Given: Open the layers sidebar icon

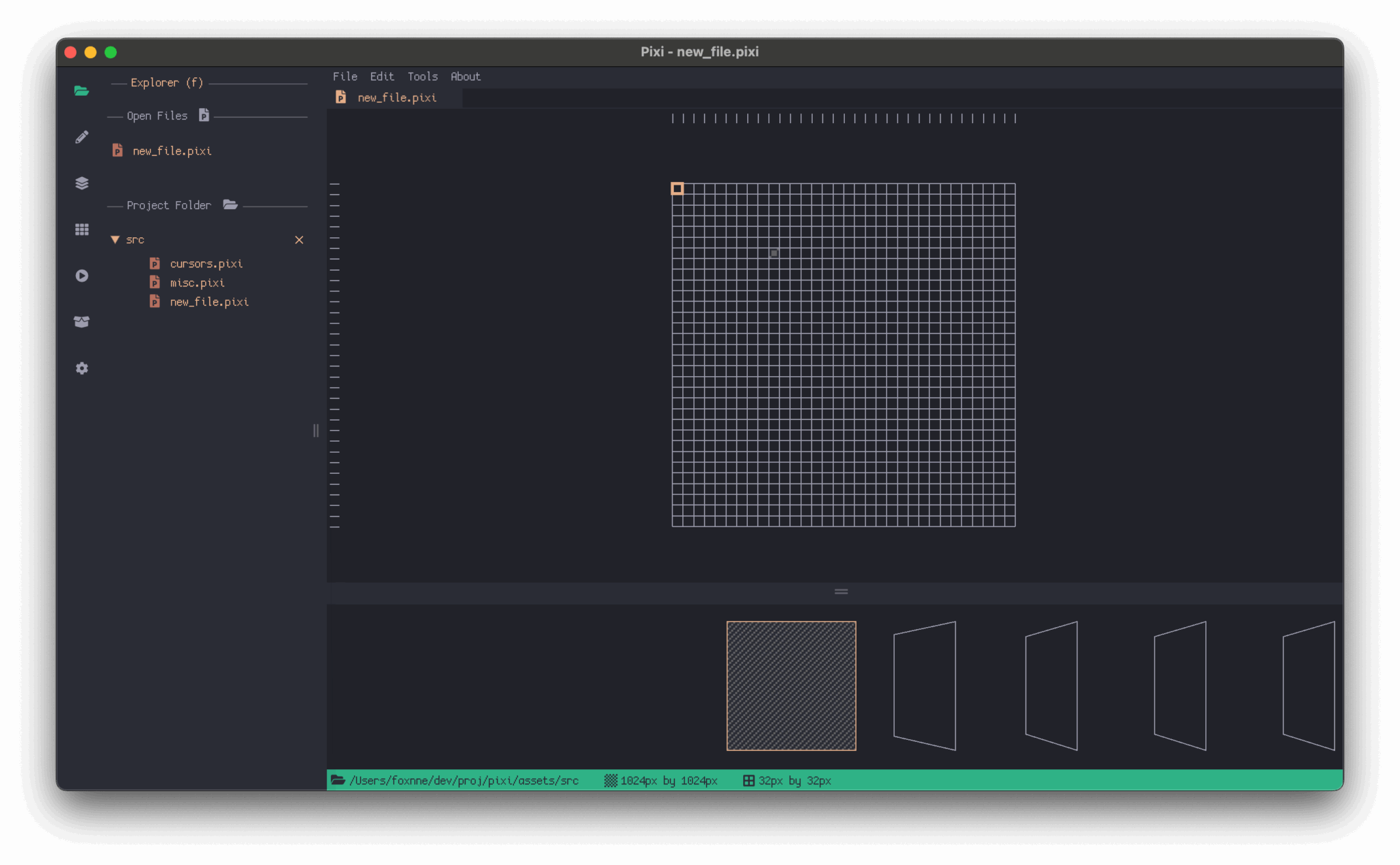Looking at the screenshot, I should (x=81, y=183).
